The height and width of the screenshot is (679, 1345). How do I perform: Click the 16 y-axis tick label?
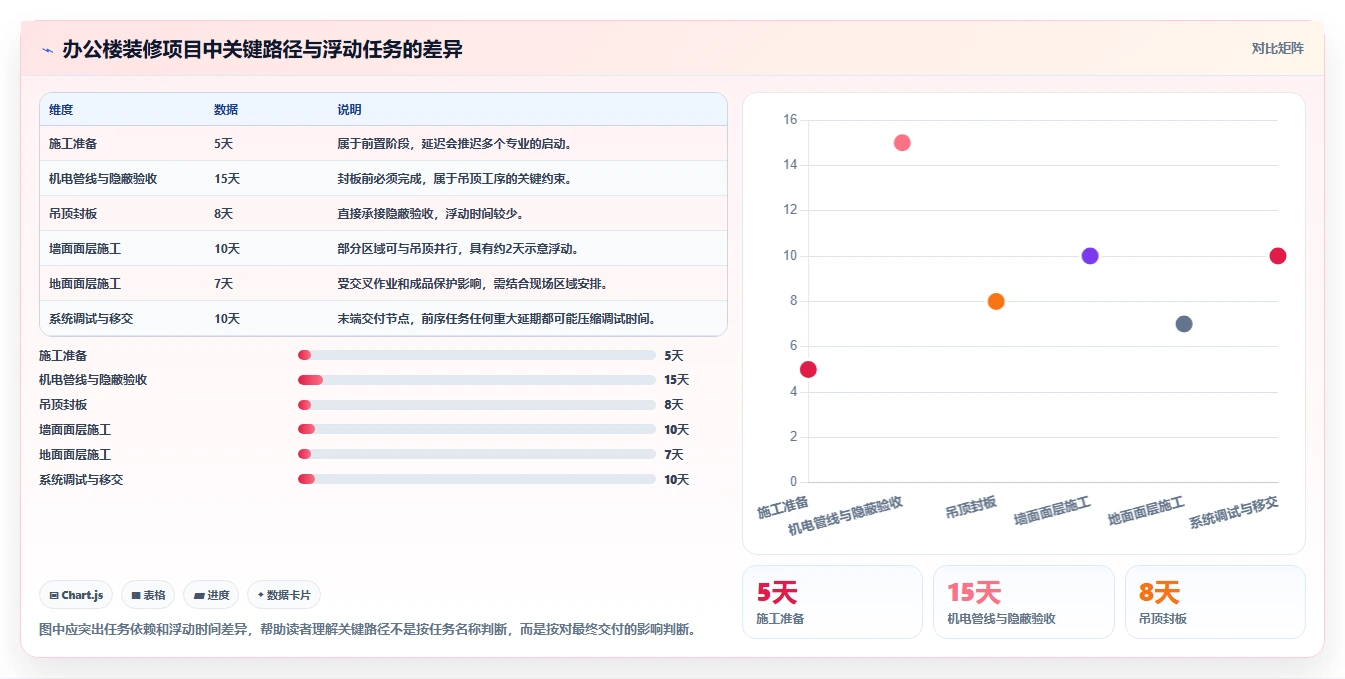tap(790, 120)
